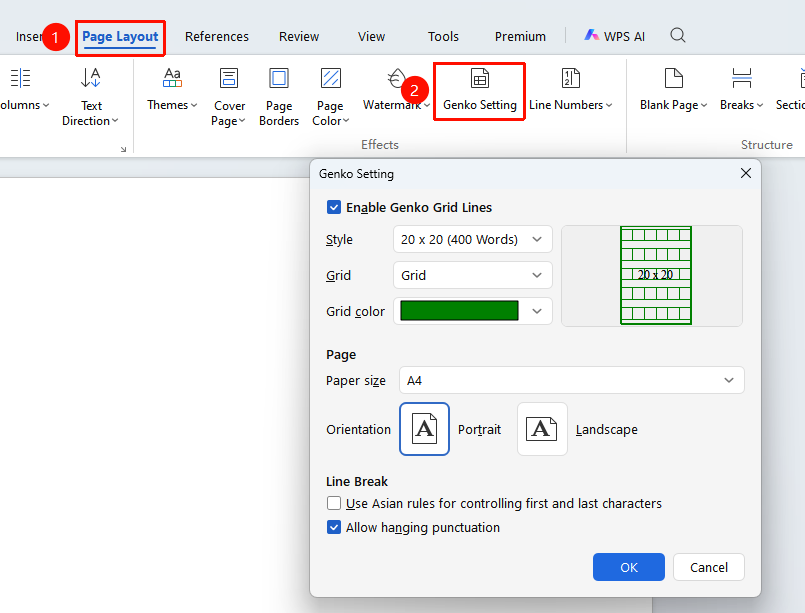This screenshot has height=613, width=805.
Task: Click the Line Numbers icon
Action: click(x=570, y=79)
